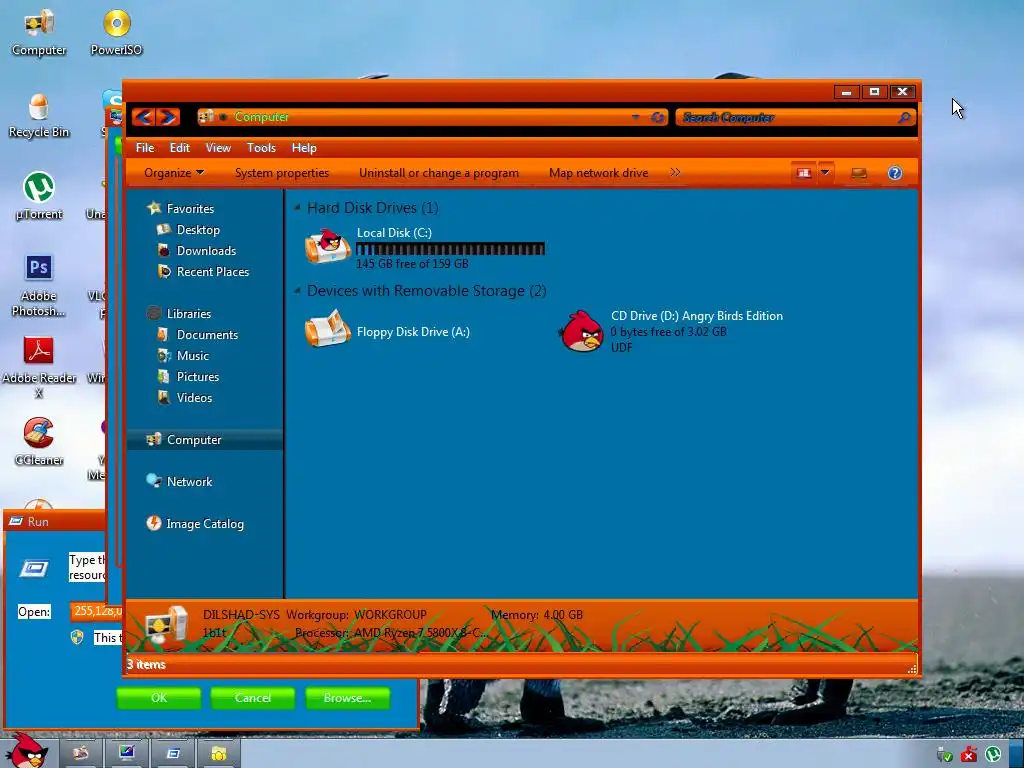Screen dimensions: 1024x768
Task: Click the Open field in Run dialog
Action: pyautogui.click(x=97, y=611)
